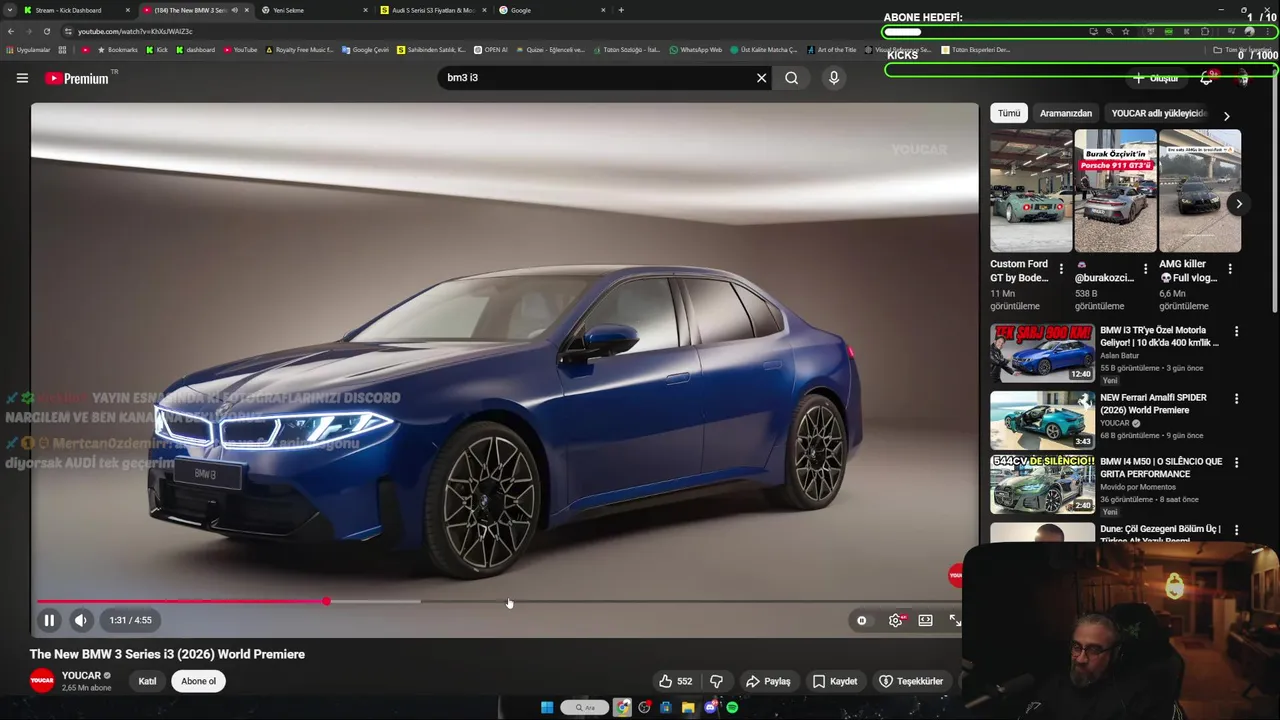Screen dimensions: 1280x720
Task: Select the Aramanızdan filter chip
Action: [x=1066, y=113]
